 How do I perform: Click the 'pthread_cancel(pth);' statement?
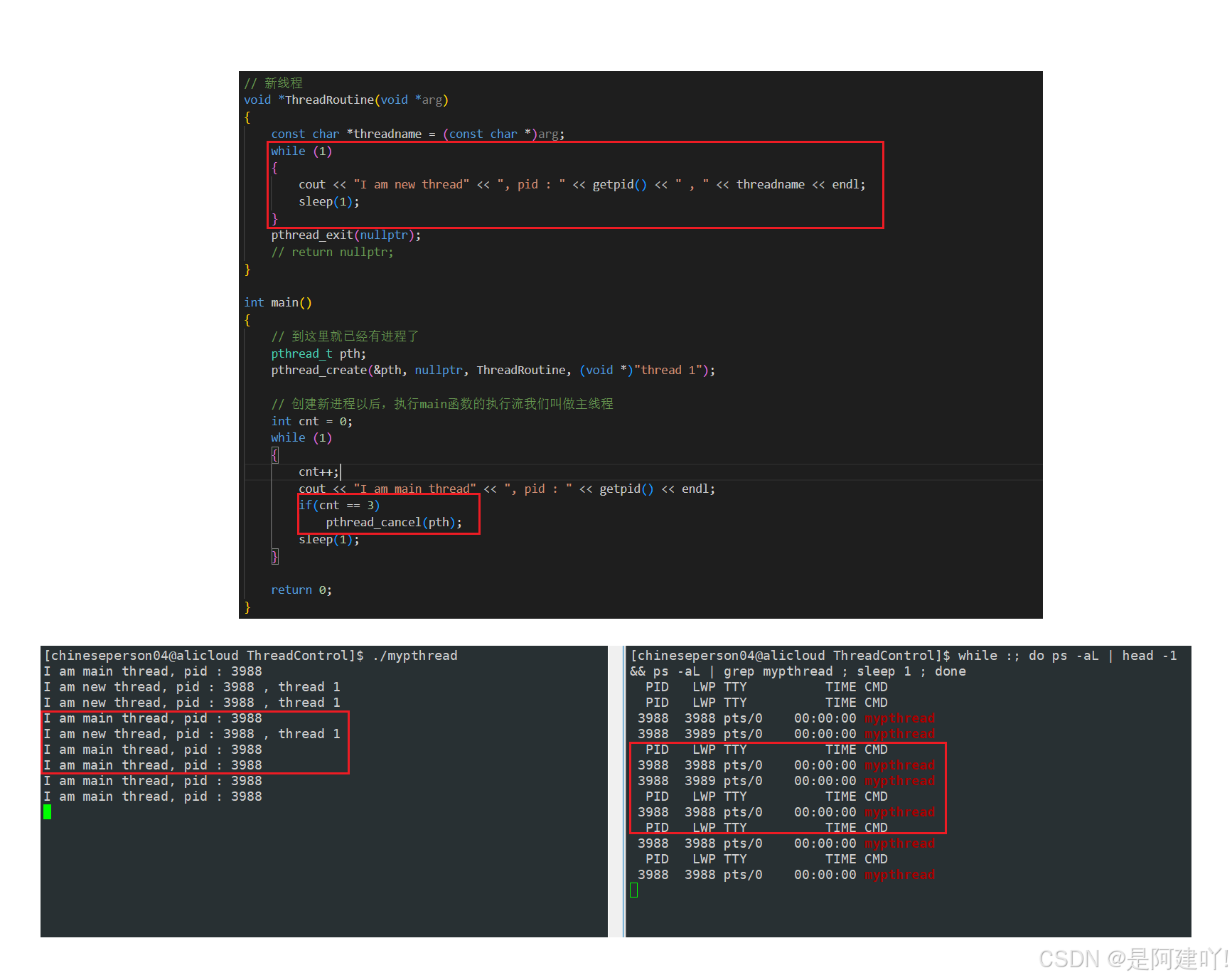[394, 523]
